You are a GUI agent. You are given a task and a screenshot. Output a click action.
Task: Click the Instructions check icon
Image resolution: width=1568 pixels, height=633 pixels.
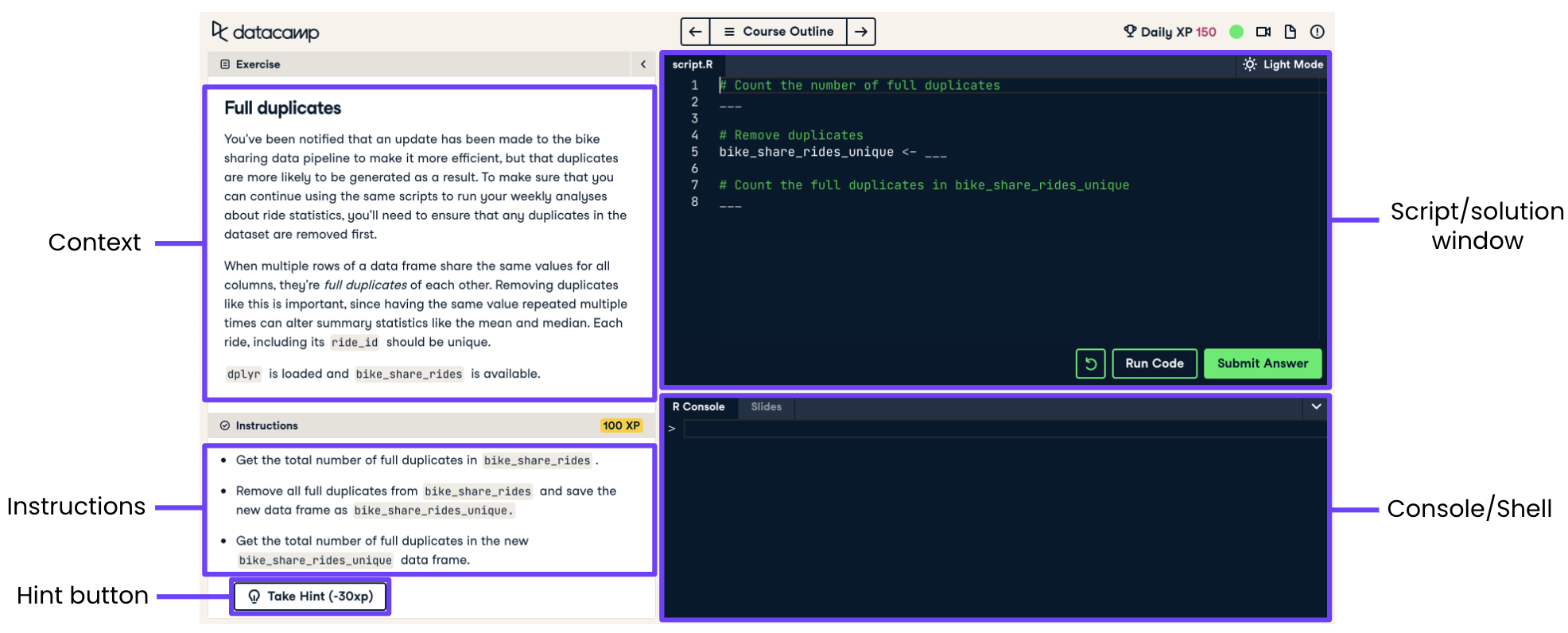(225, 425)
